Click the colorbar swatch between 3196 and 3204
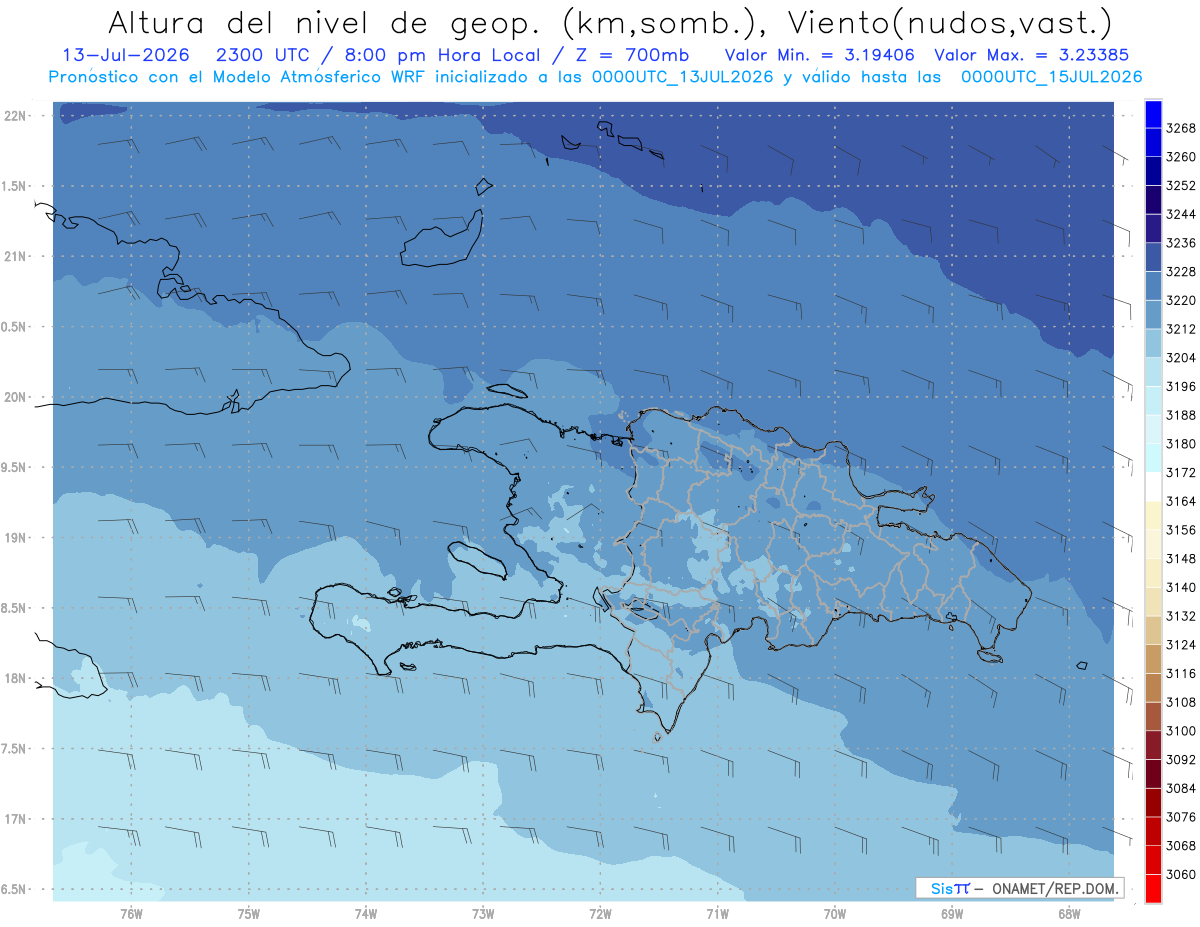 pyautogui.click(x=1153, y=372)
